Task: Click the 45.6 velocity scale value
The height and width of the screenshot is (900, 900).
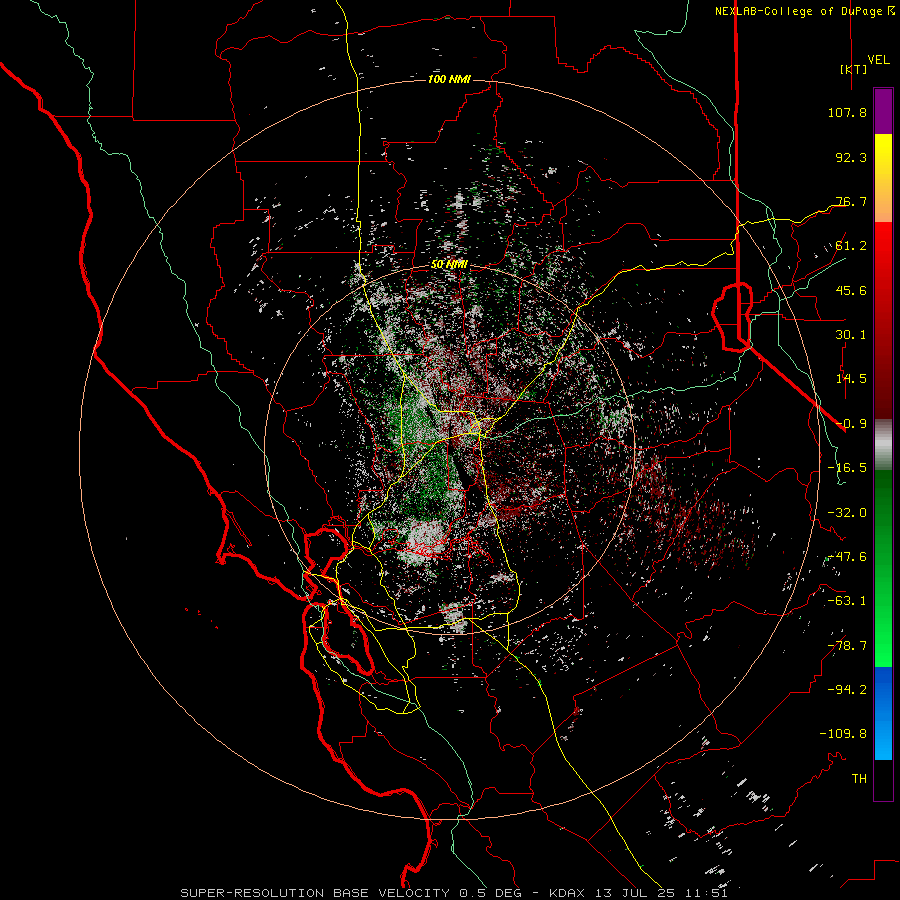Action: (x=851, y=290)
